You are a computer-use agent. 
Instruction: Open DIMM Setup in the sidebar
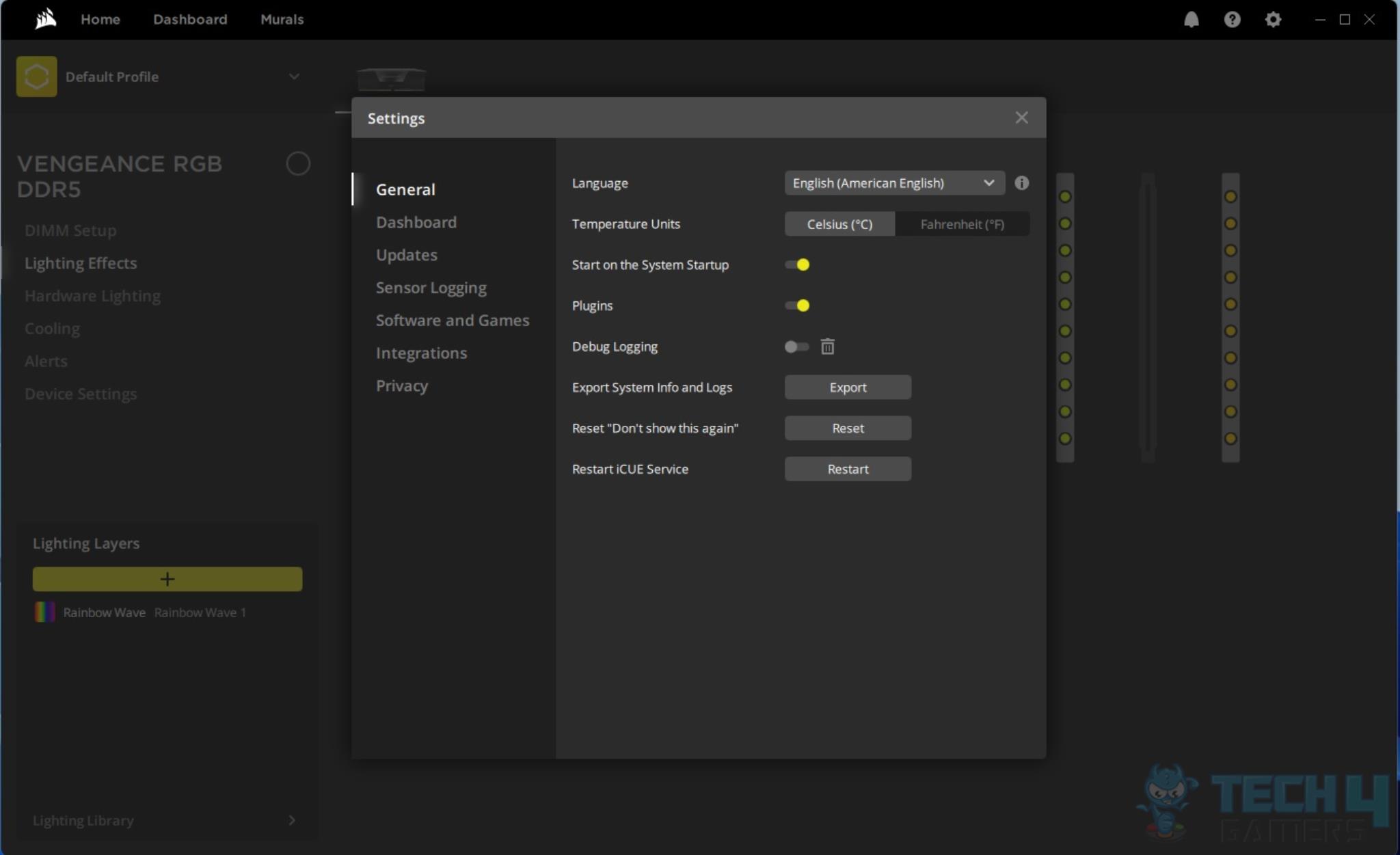click(70, 230)
